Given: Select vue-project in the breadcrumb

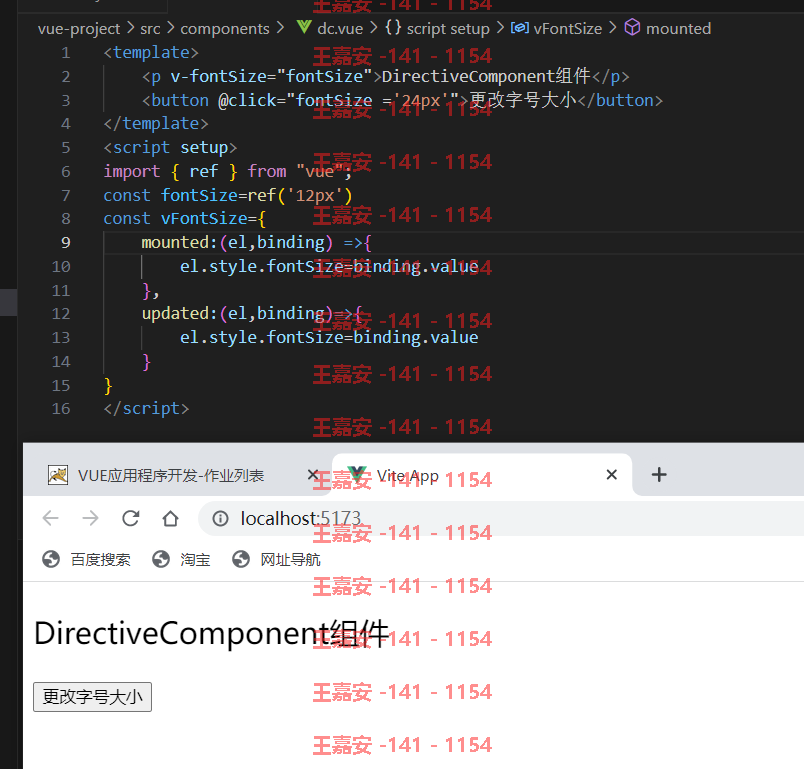Looking at the screenshot, I should (79, 28).
